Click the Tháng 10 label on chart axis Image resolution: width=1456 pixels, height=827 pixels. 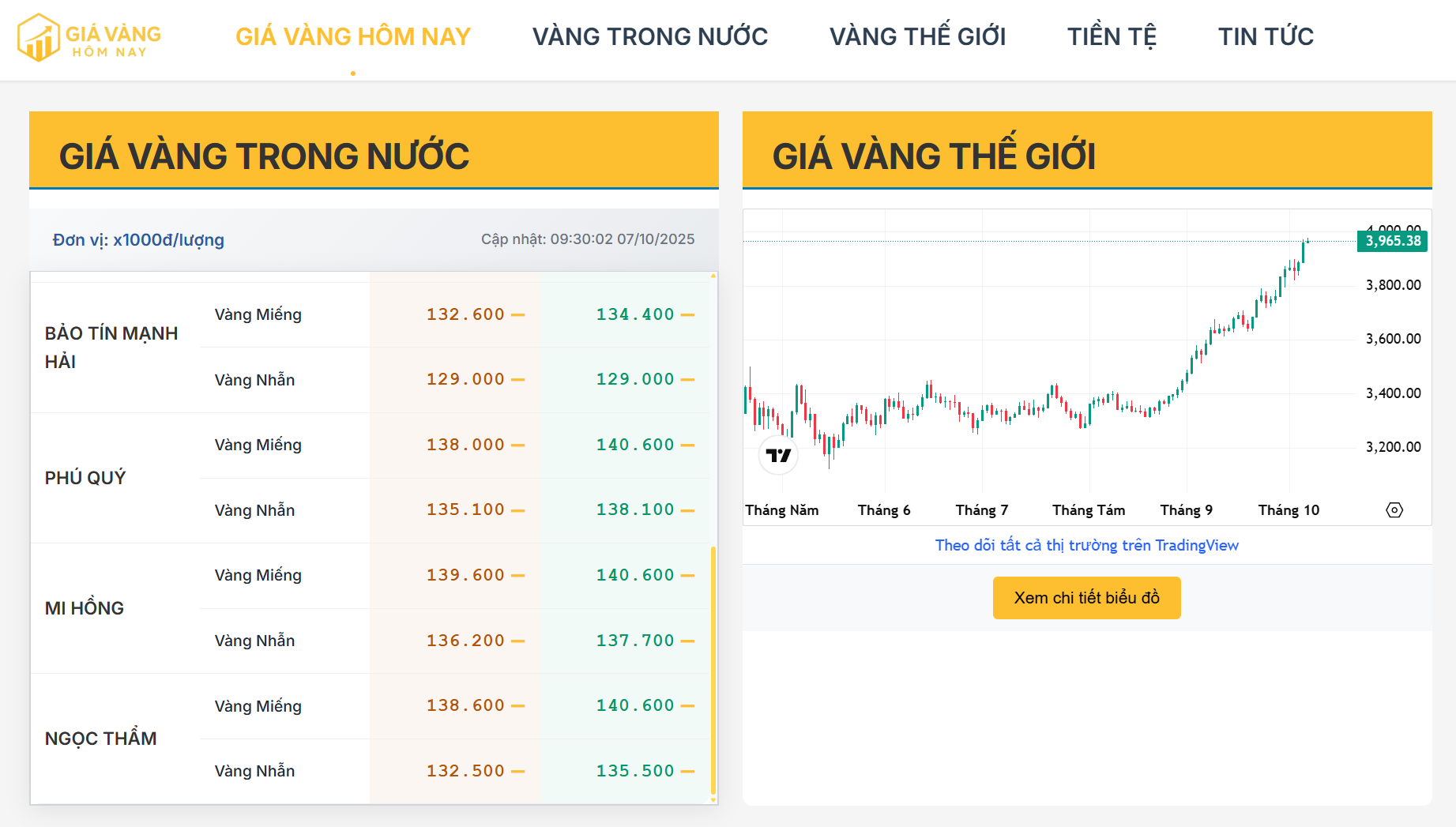tap(1289, 510)
